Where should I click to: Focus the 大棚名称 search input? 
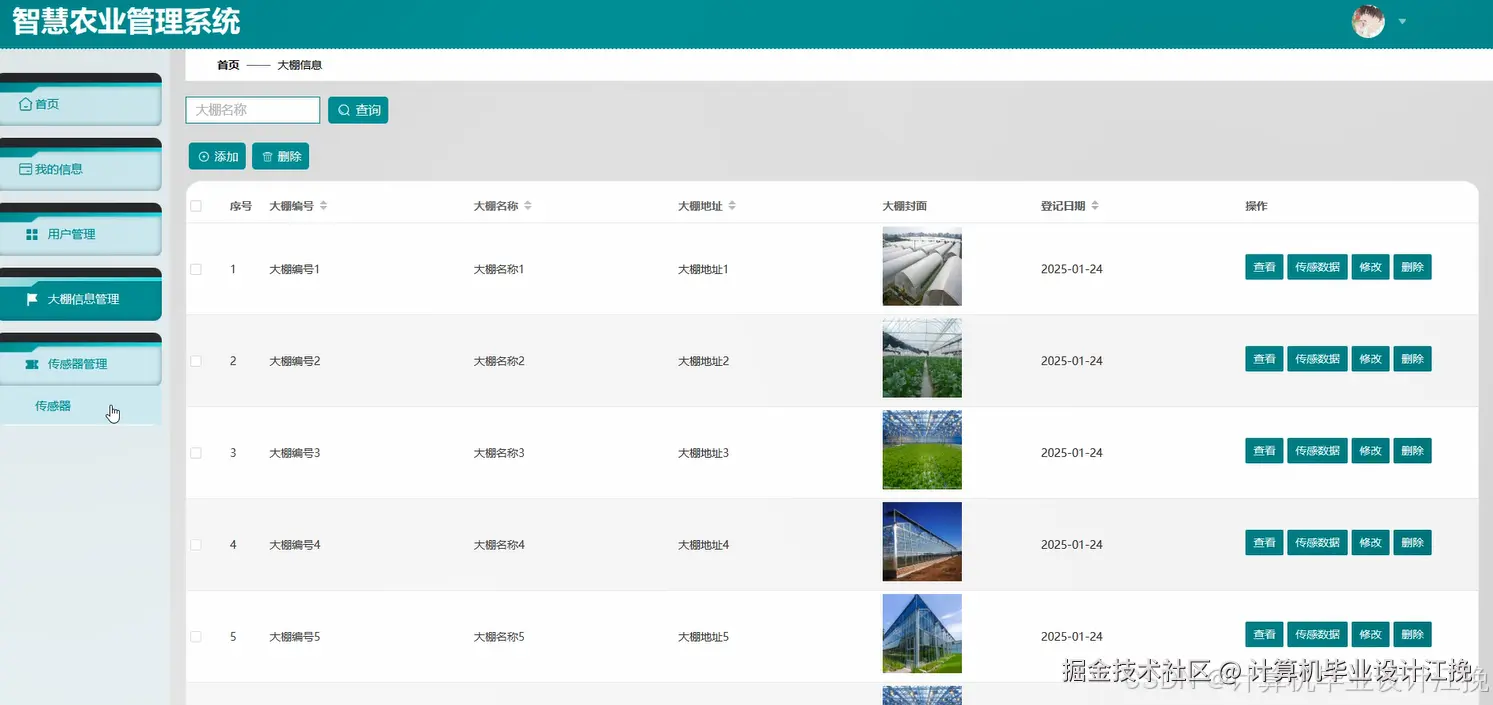coord(253,110)
